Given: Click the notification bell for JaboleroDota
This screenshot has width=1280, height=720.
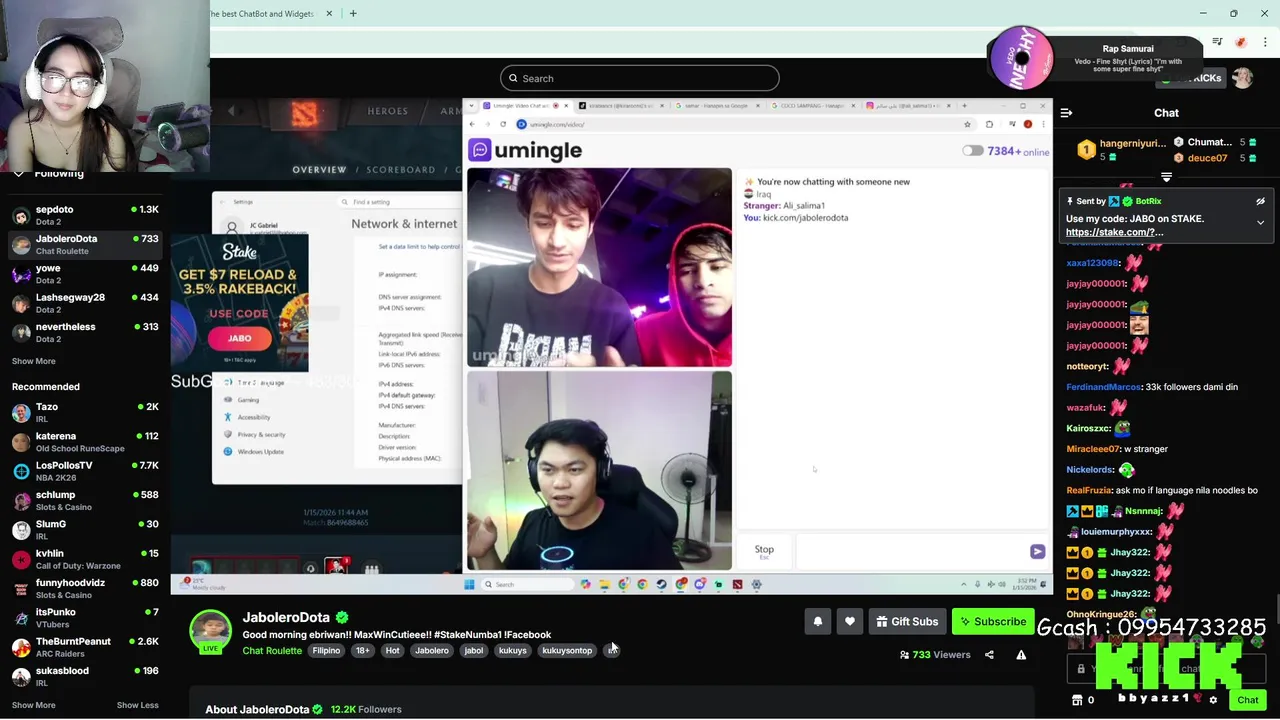Looking at the screenshot, I should pyautogui.click(x=817, y=622).
